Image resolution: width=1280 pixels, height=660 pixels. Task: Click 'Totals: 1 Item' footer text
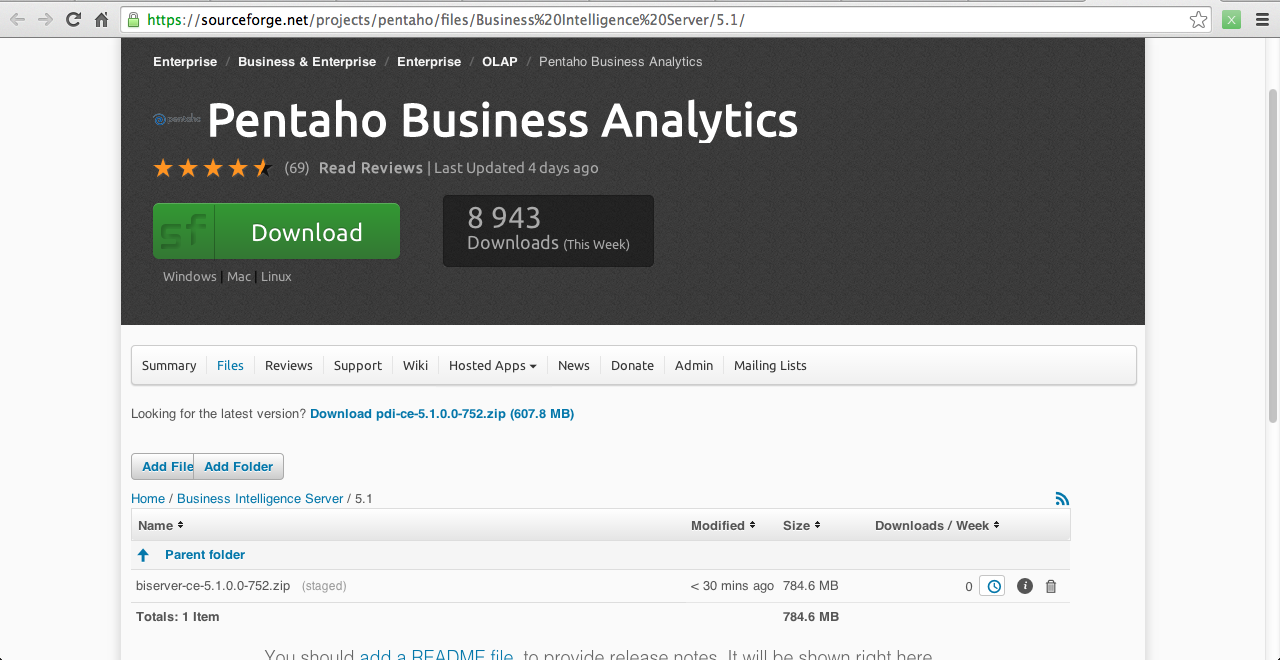(x=178, y=617)
